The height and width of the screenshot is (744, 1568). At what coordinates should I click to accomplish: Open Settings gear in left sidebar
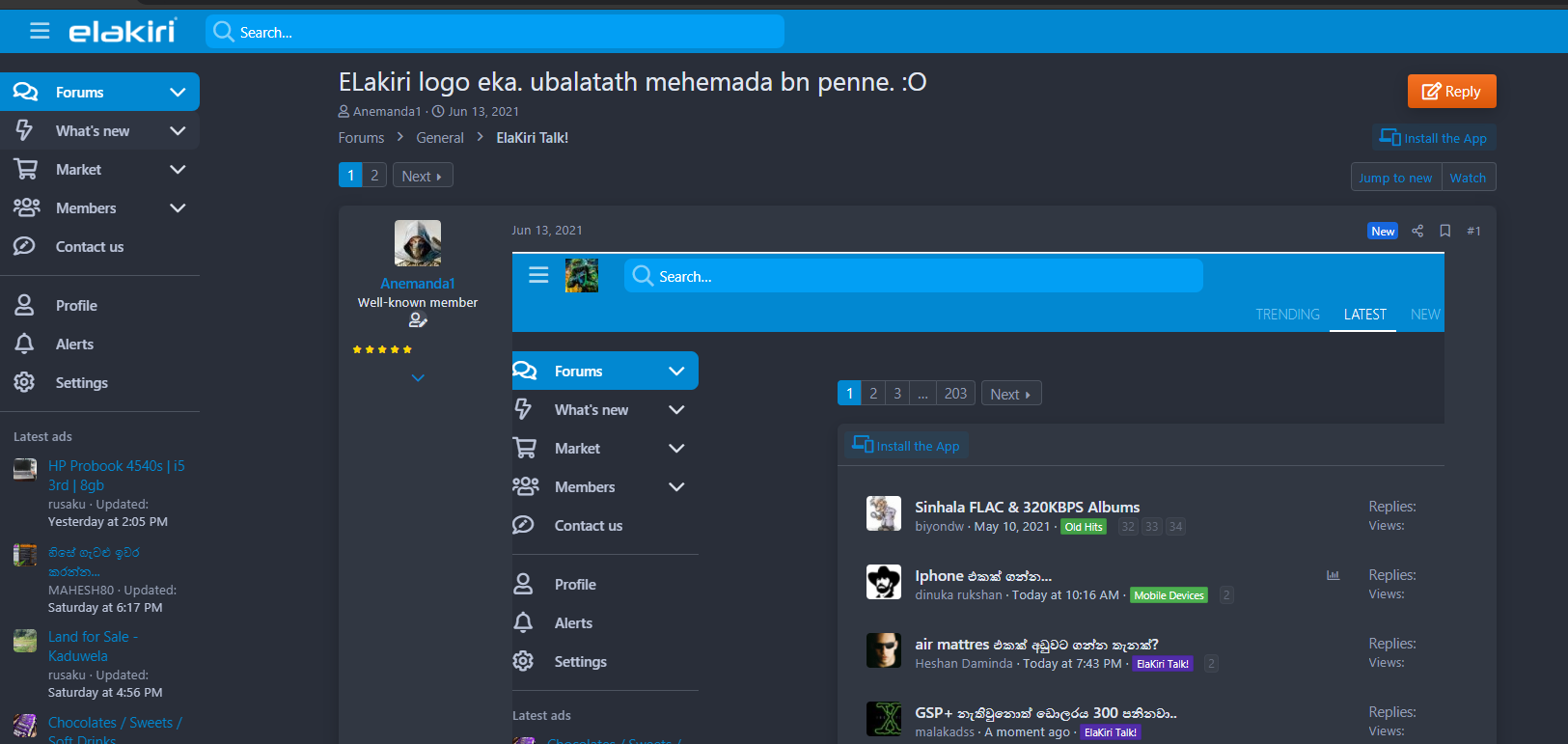[24, 382]
